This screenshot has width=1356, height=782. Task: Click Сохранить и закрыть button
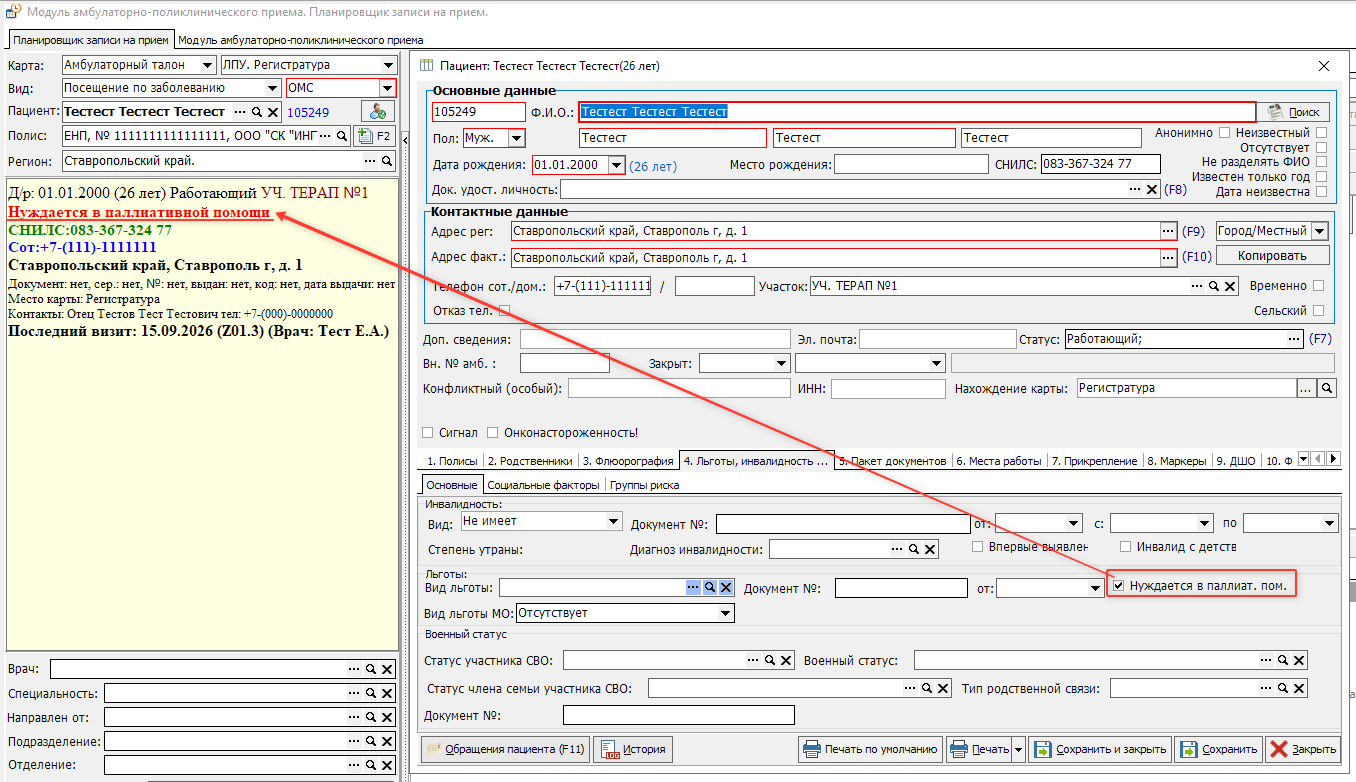click(1100, 749)
